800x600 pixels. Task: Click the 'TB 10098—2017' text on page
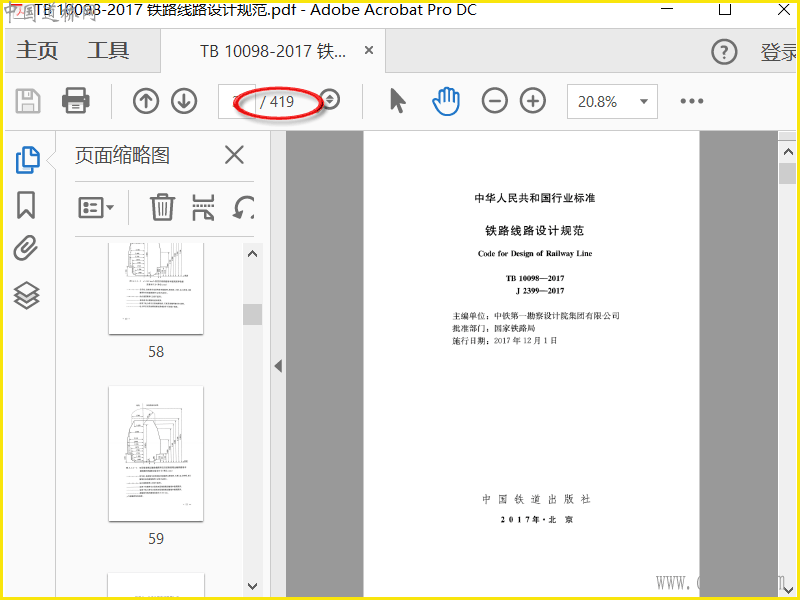535,279
